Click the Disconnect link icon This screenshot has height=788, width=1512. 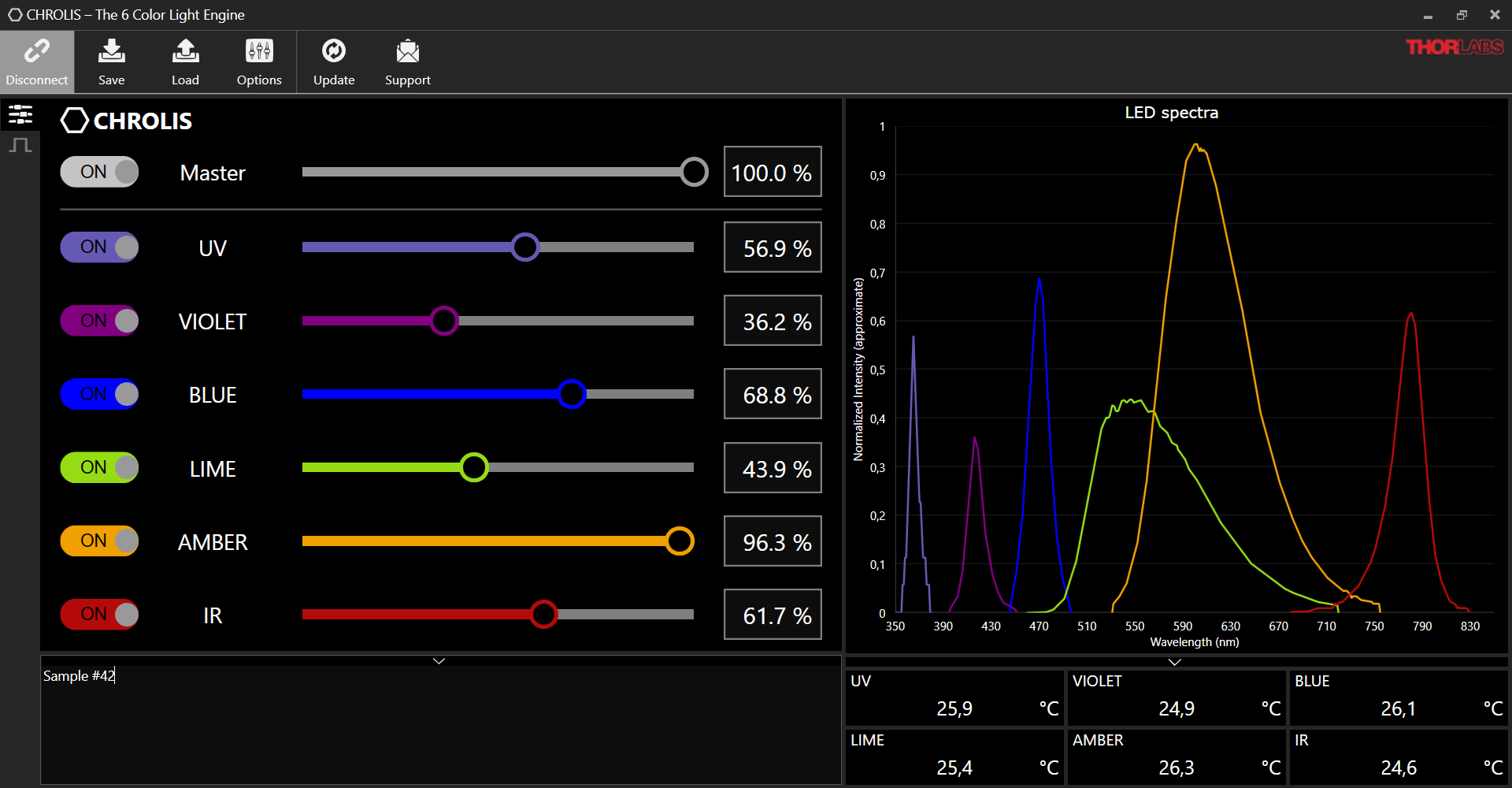[36, 52]
